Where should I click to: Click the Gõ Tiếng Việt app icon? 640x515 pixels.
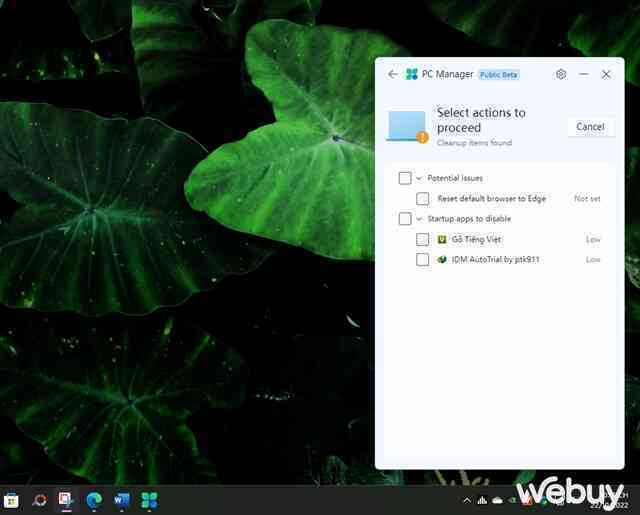point(442,239)
